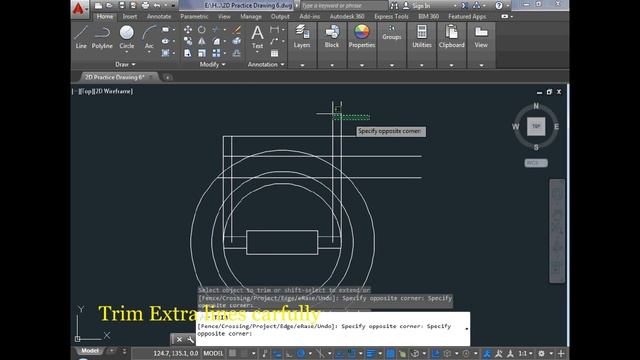Select the Scale tool in the Modify panel

[202, 53]
